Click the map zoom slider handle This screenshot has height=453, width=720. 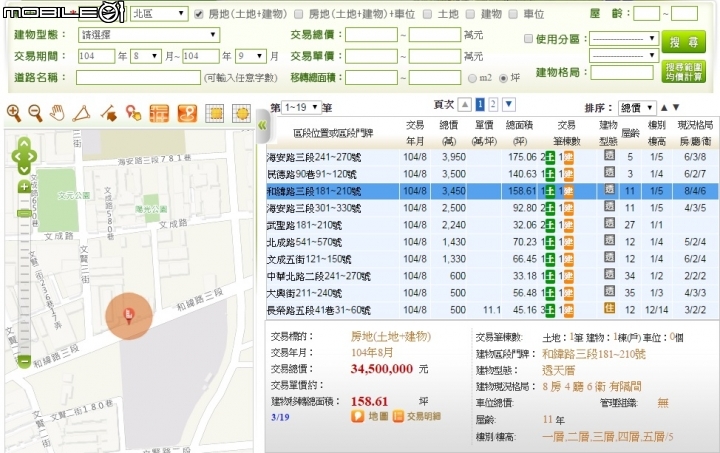(24, 213)
